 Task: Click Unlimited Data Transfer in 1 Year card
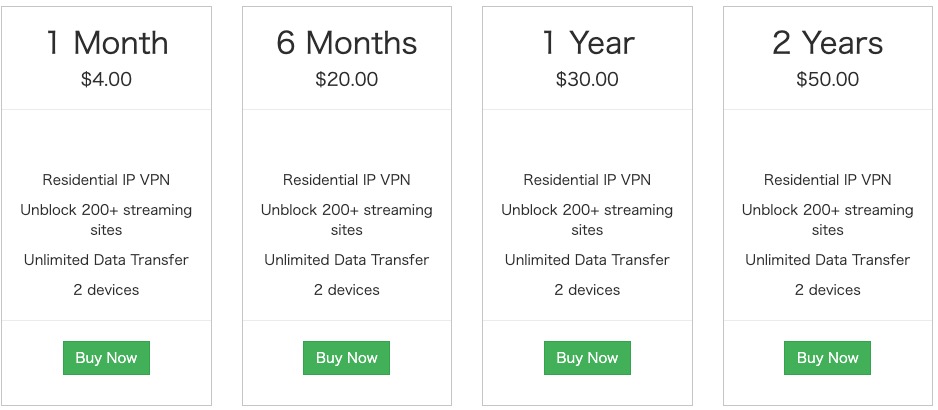[x=587, y=260]
